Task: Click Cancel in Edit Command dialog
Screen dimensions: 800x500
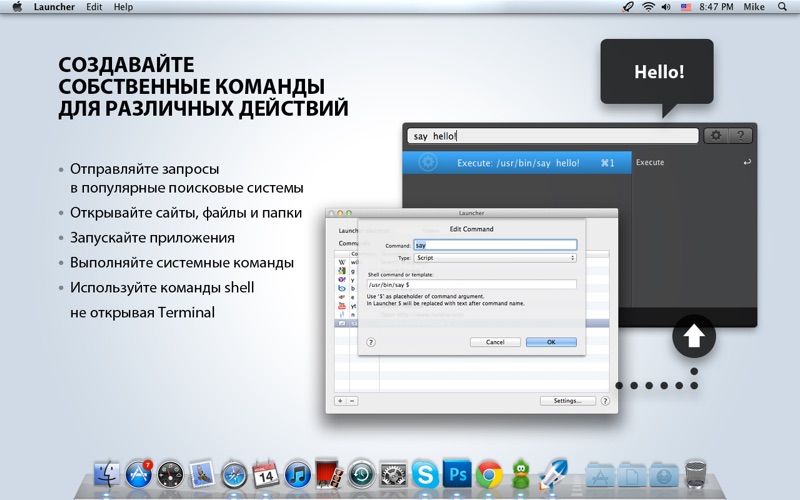Action: (495, 342)
